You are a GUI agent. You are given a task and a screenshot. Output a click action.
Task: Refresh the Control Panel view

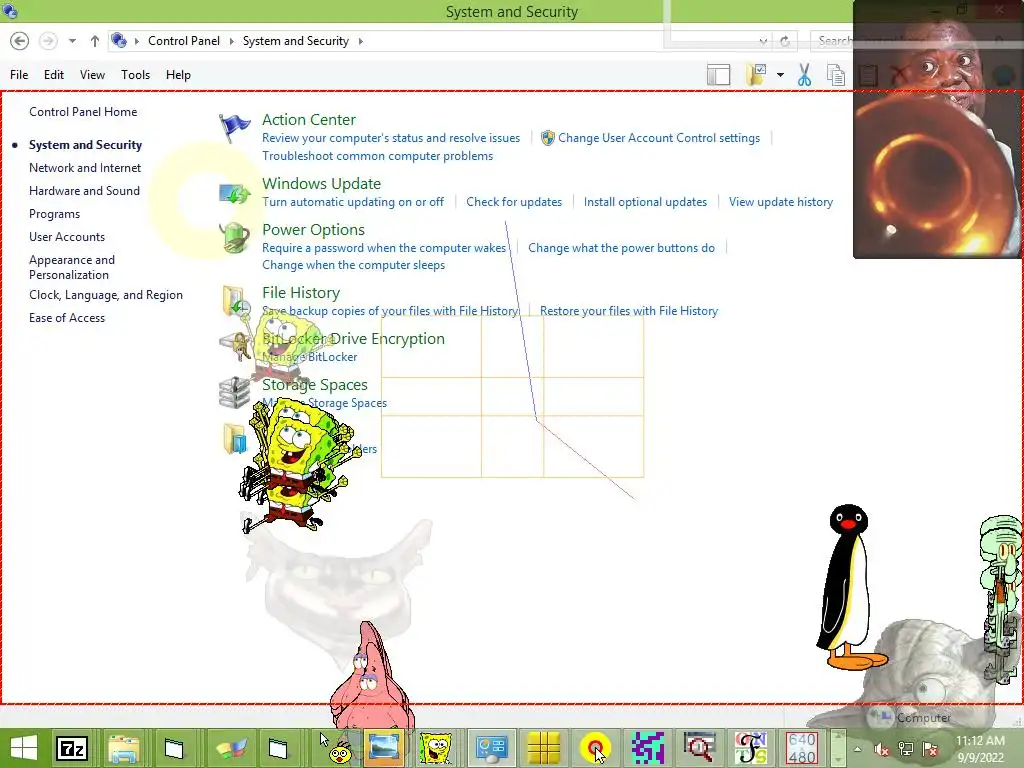click(785, 41)
